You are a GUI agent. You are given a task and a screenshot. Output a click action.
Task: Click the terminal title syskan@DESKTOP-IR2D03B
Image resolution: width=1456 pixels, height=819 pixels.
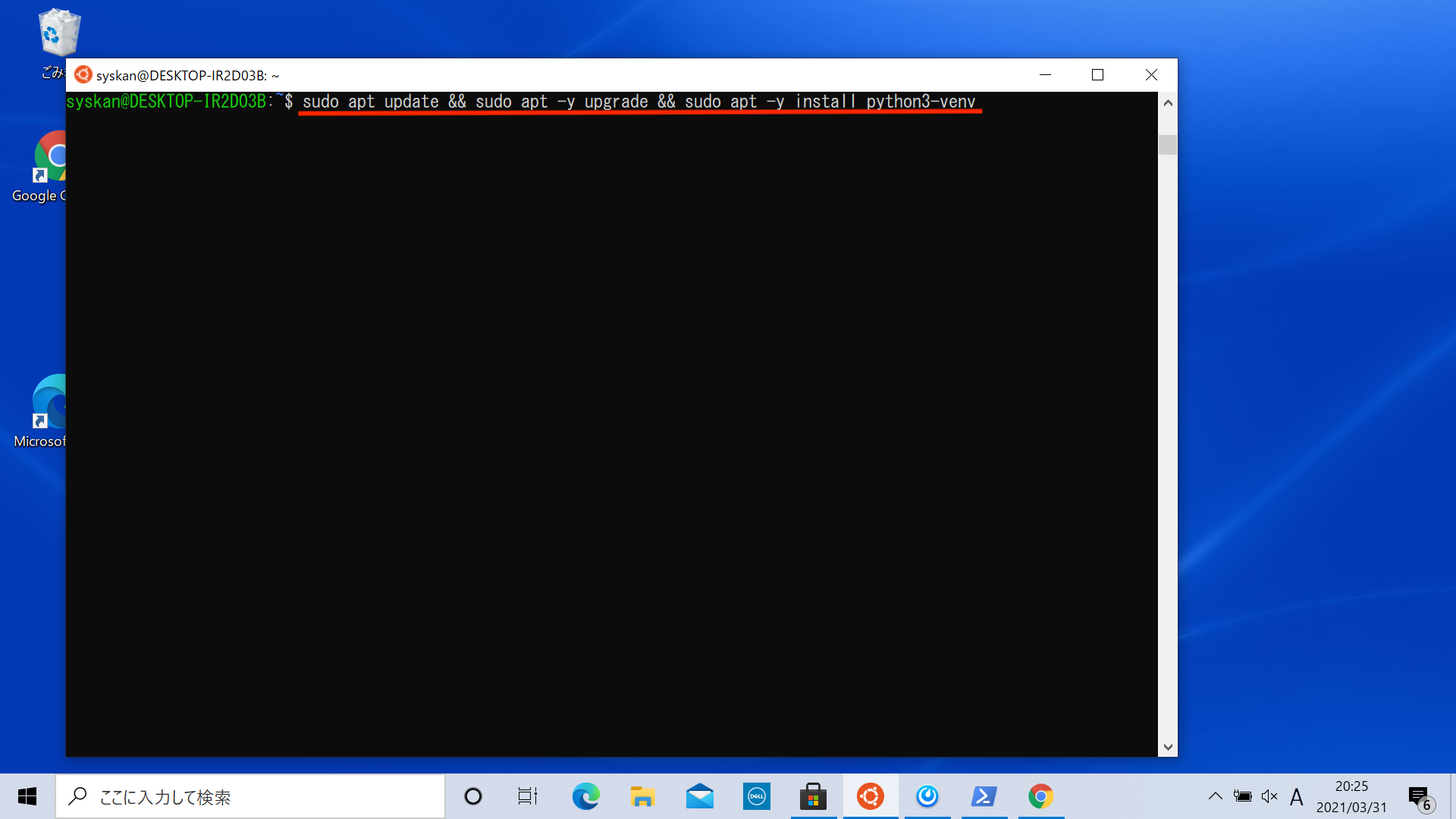pos(187,76)
